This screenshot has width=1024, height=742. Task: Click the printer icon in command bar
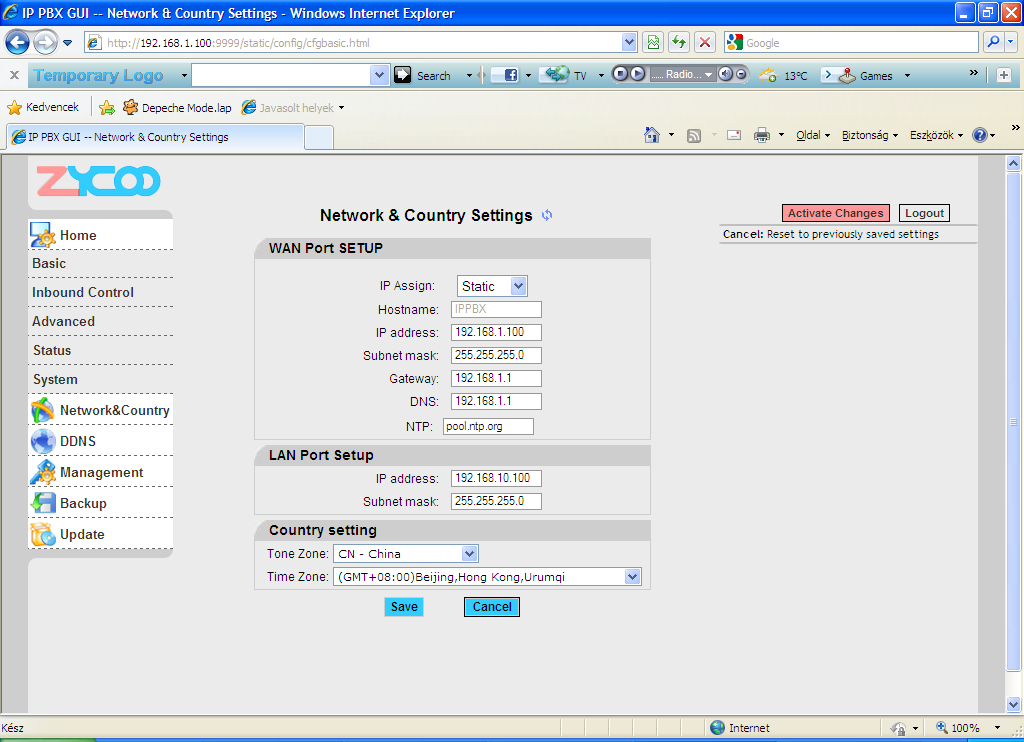pos(761,135)
